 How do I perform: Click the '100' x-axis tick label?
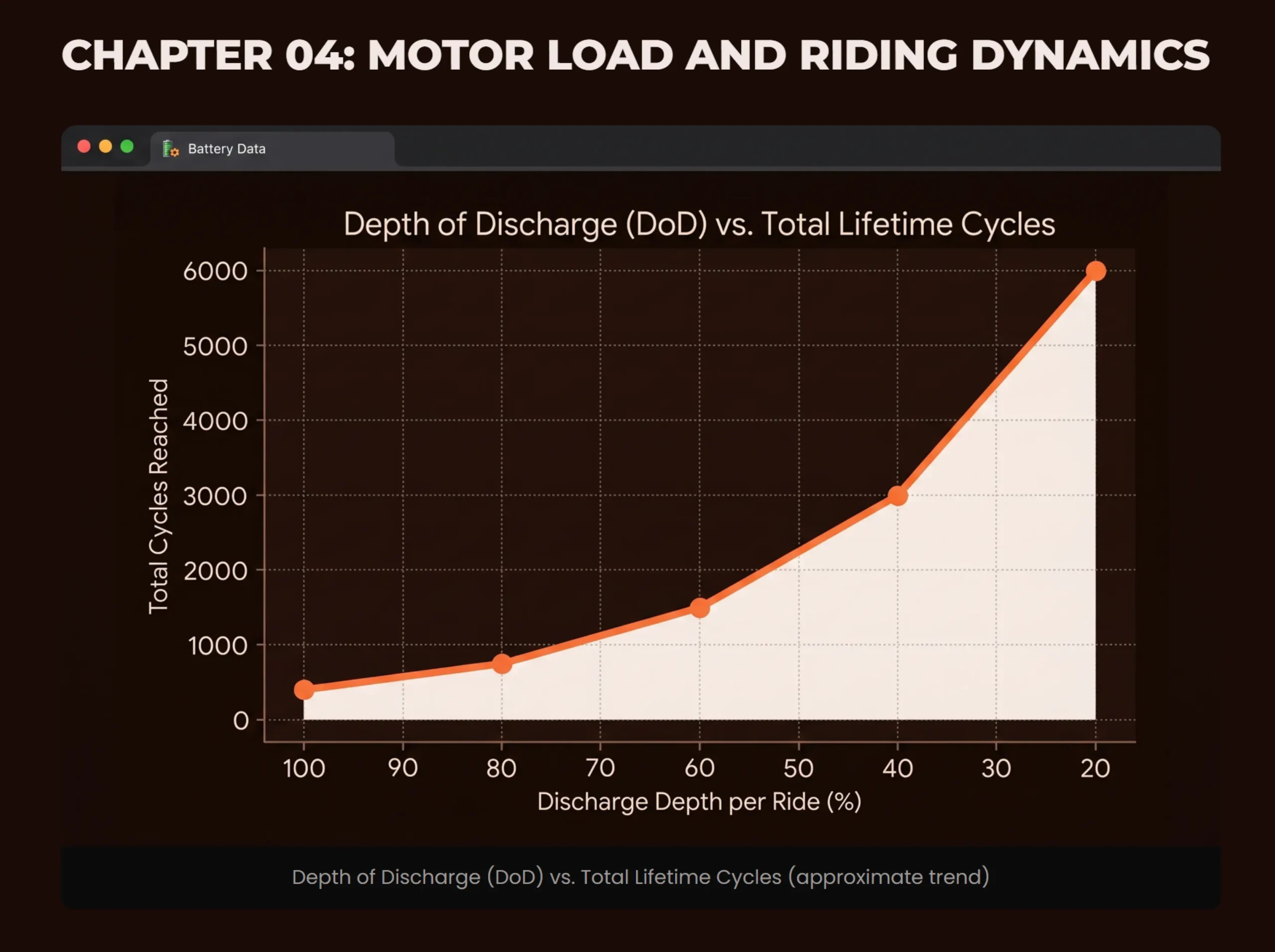[304, 768]
